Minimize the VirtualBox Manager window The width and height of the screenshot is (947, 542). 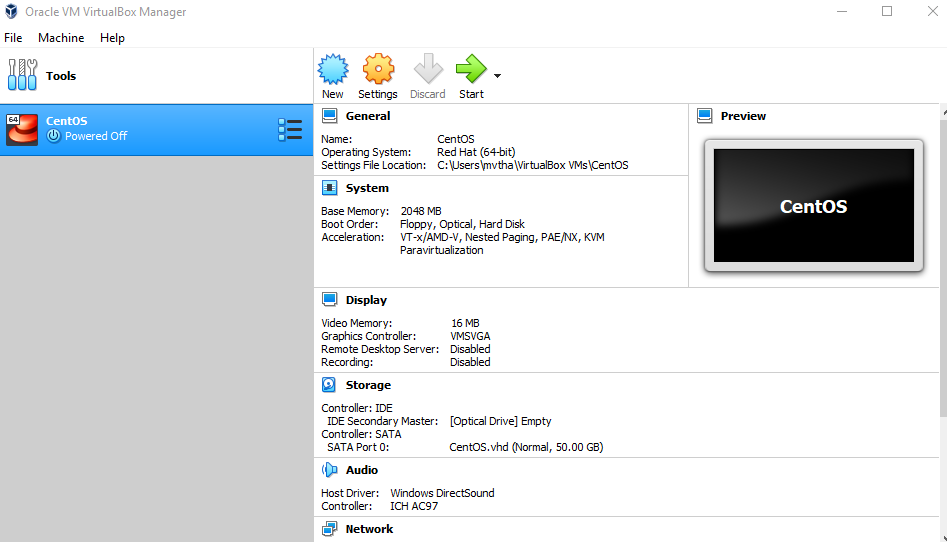click(842, 11)
